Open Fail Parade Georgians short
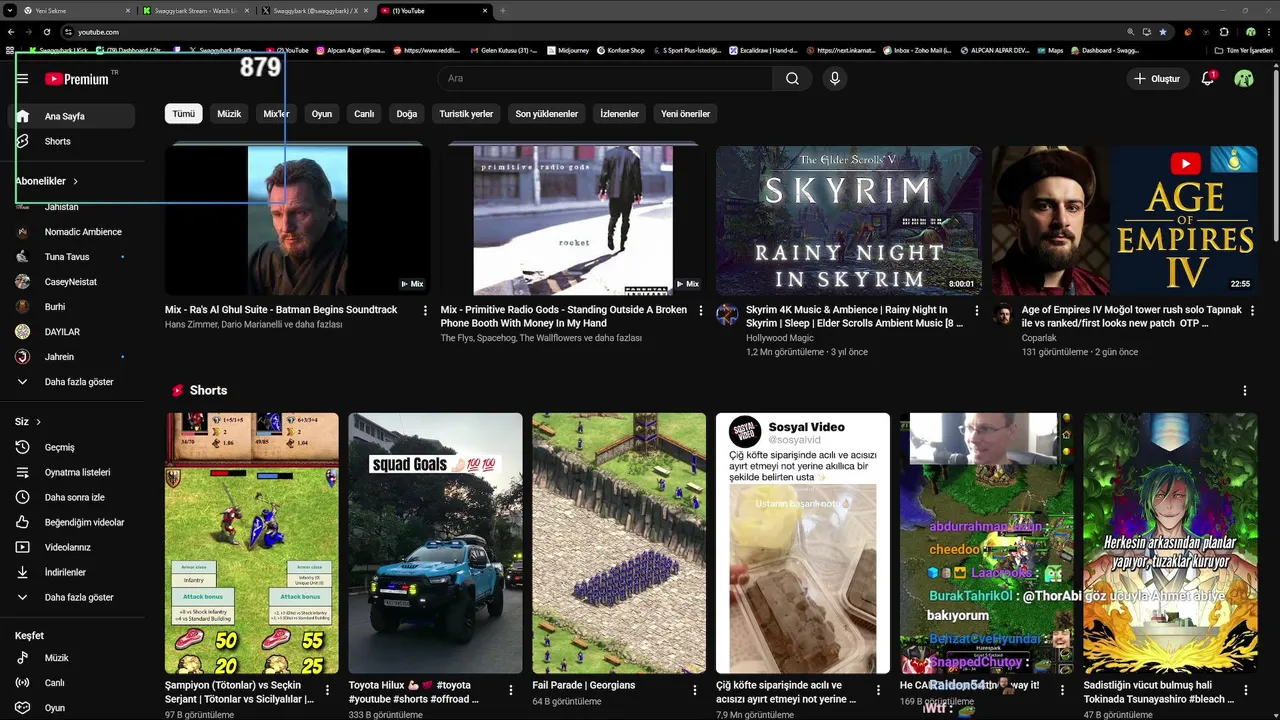The width and height of the screenshot is (1280, 720). point(619,543)
